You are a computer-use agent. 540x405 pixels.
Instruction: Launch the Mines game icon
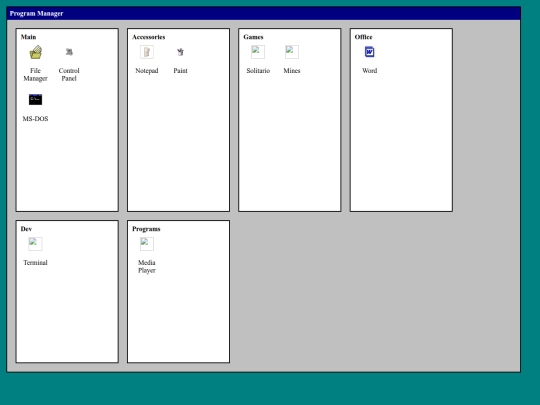tap(292, 52)
